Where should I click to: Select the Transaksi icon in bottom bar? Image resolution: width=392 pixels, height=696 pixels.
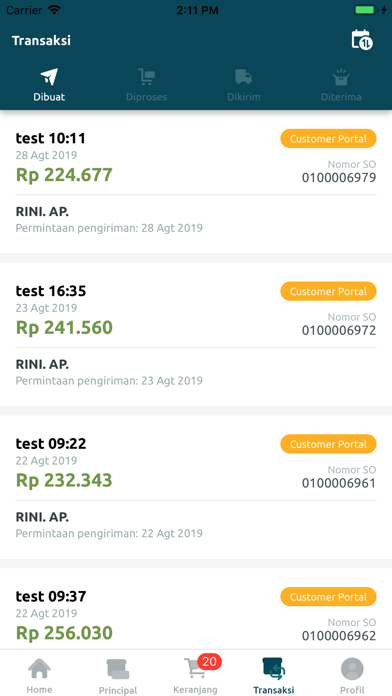(273, 669)
